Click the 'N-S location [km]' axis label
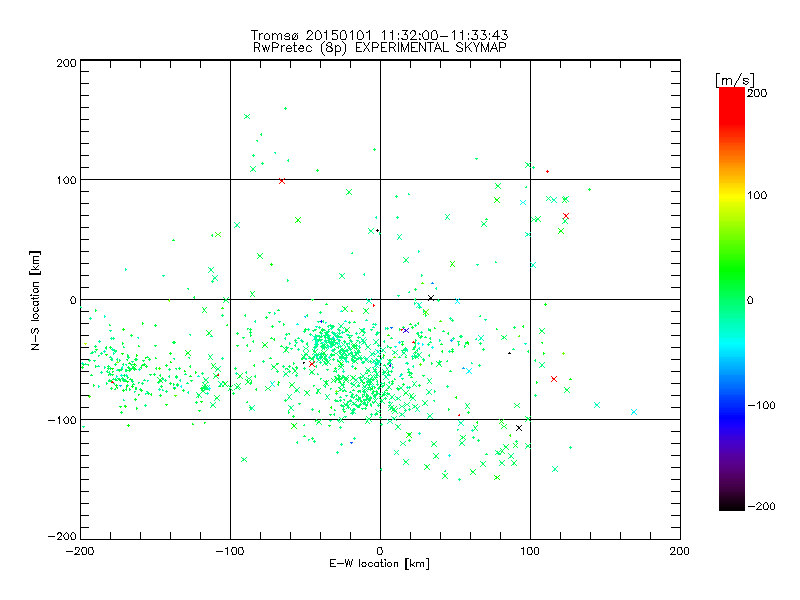Screen dimensions: 800x600 (x=35, y=300)
